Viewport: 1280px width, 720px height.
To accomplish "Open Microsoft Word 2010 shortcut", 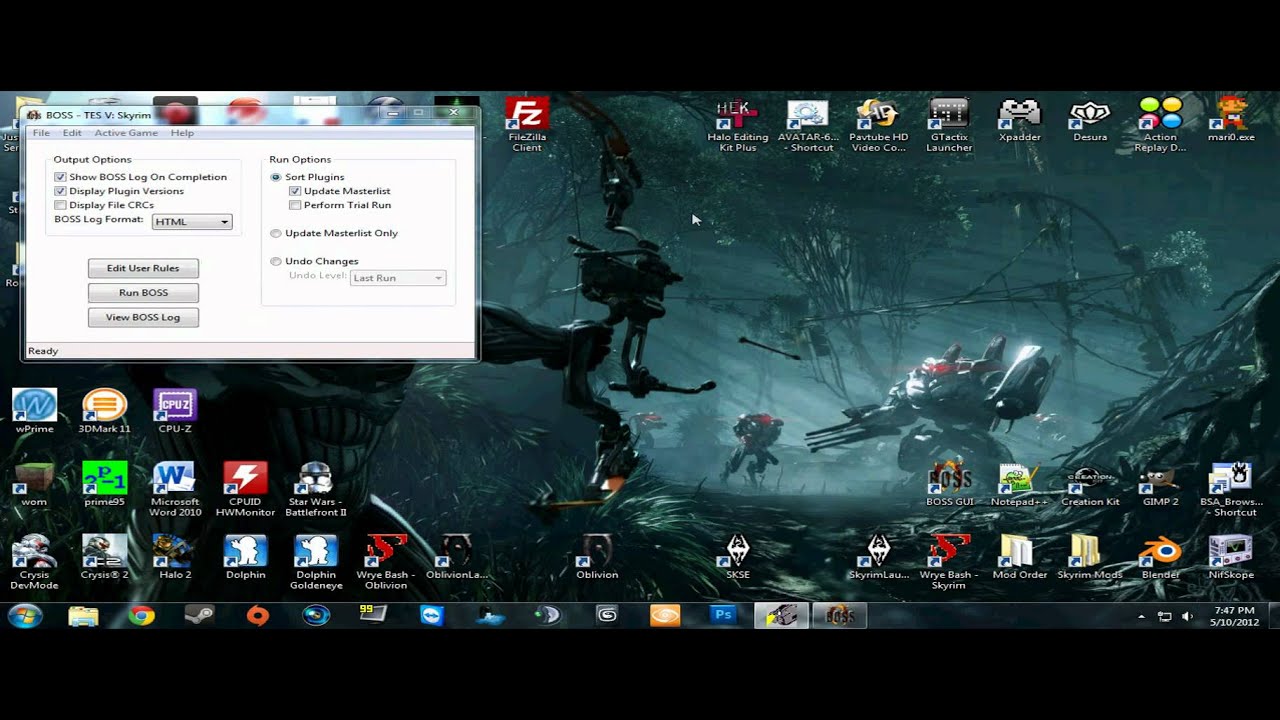I will tap(175, 489).
